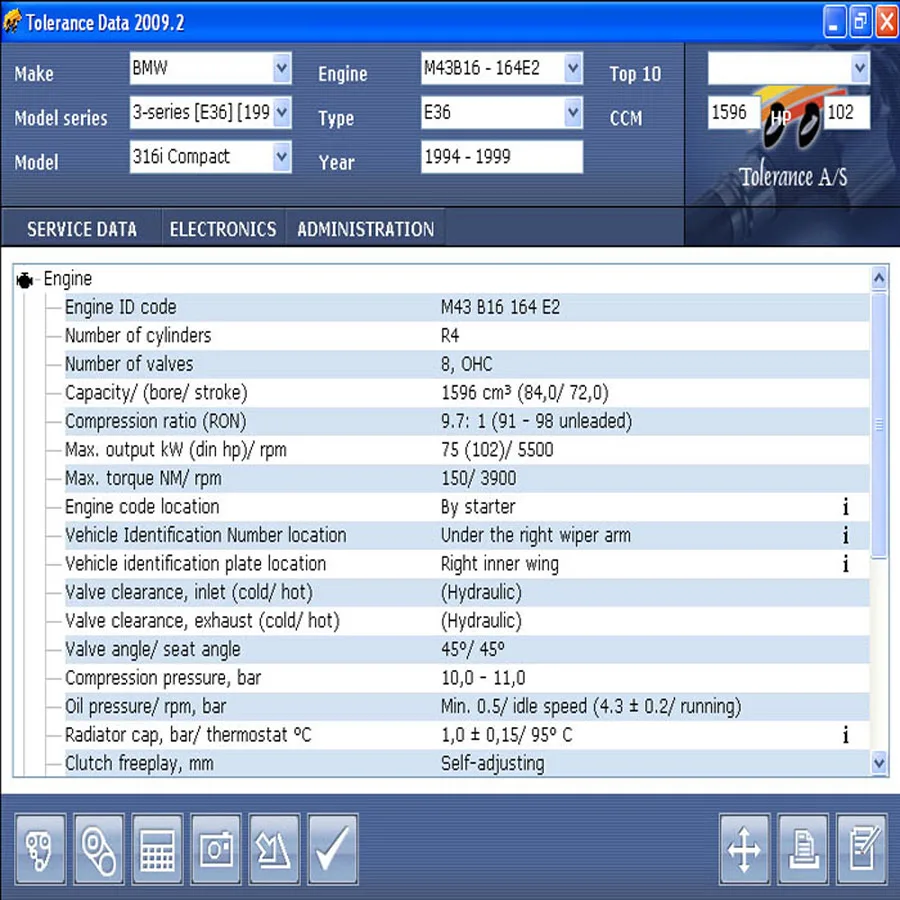Select Valve angle/ seat angle row
This screenshot has height=900, width=900.
467,649
